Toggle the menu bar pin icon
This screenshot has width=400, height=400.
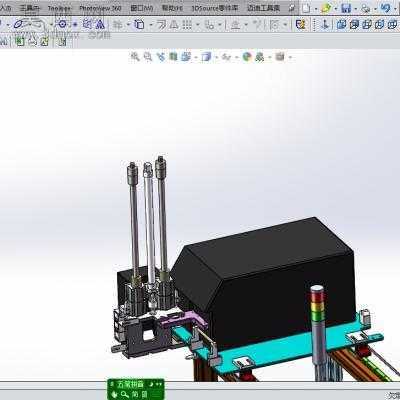tap(292, 8)
